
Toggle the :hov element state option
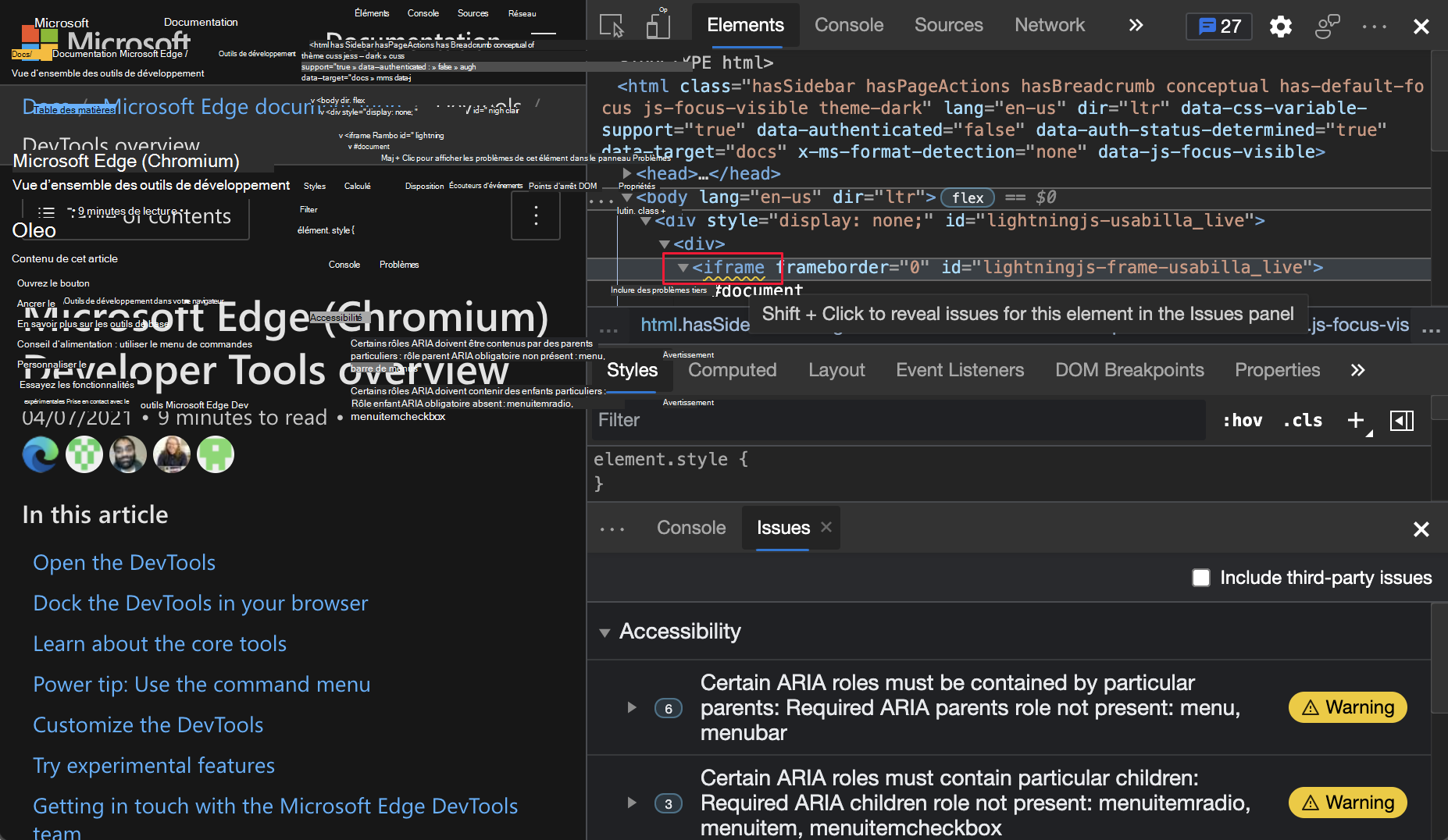(x=1242, y=421)
